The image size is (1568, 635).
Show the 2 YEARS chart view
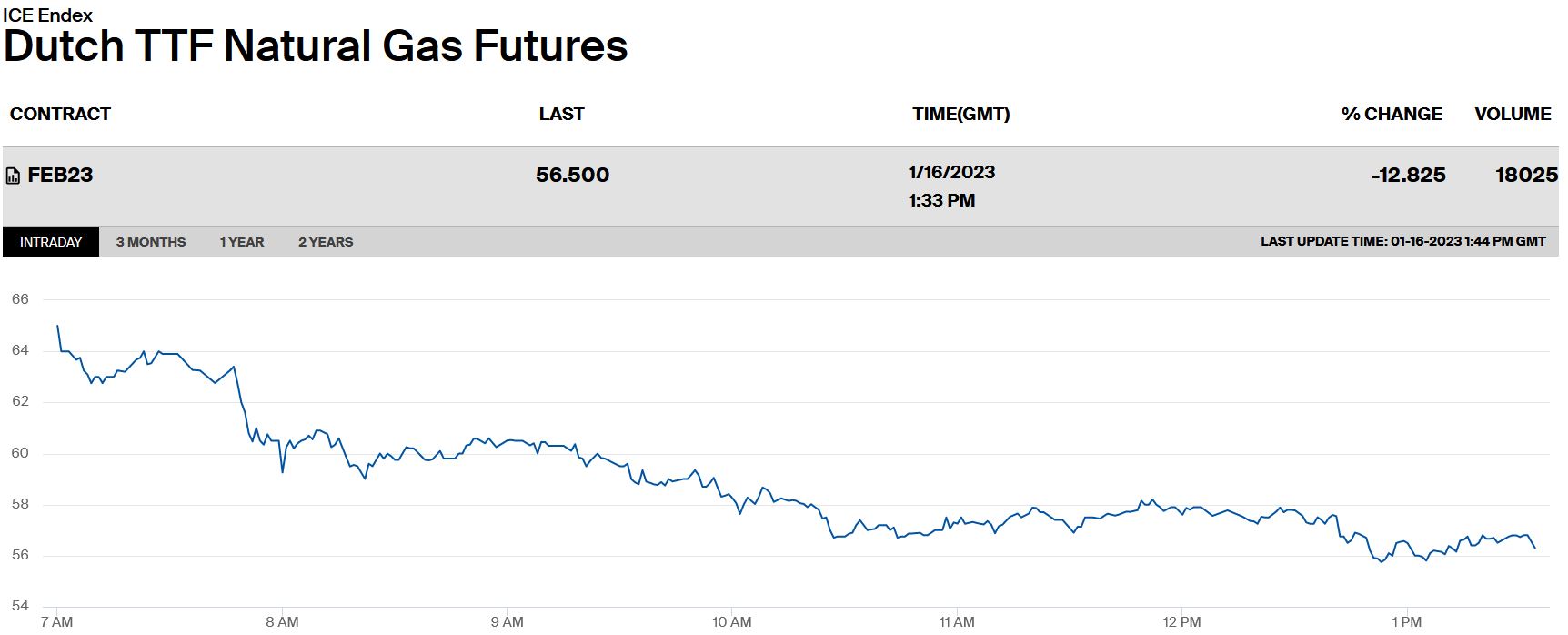(326, 242)
